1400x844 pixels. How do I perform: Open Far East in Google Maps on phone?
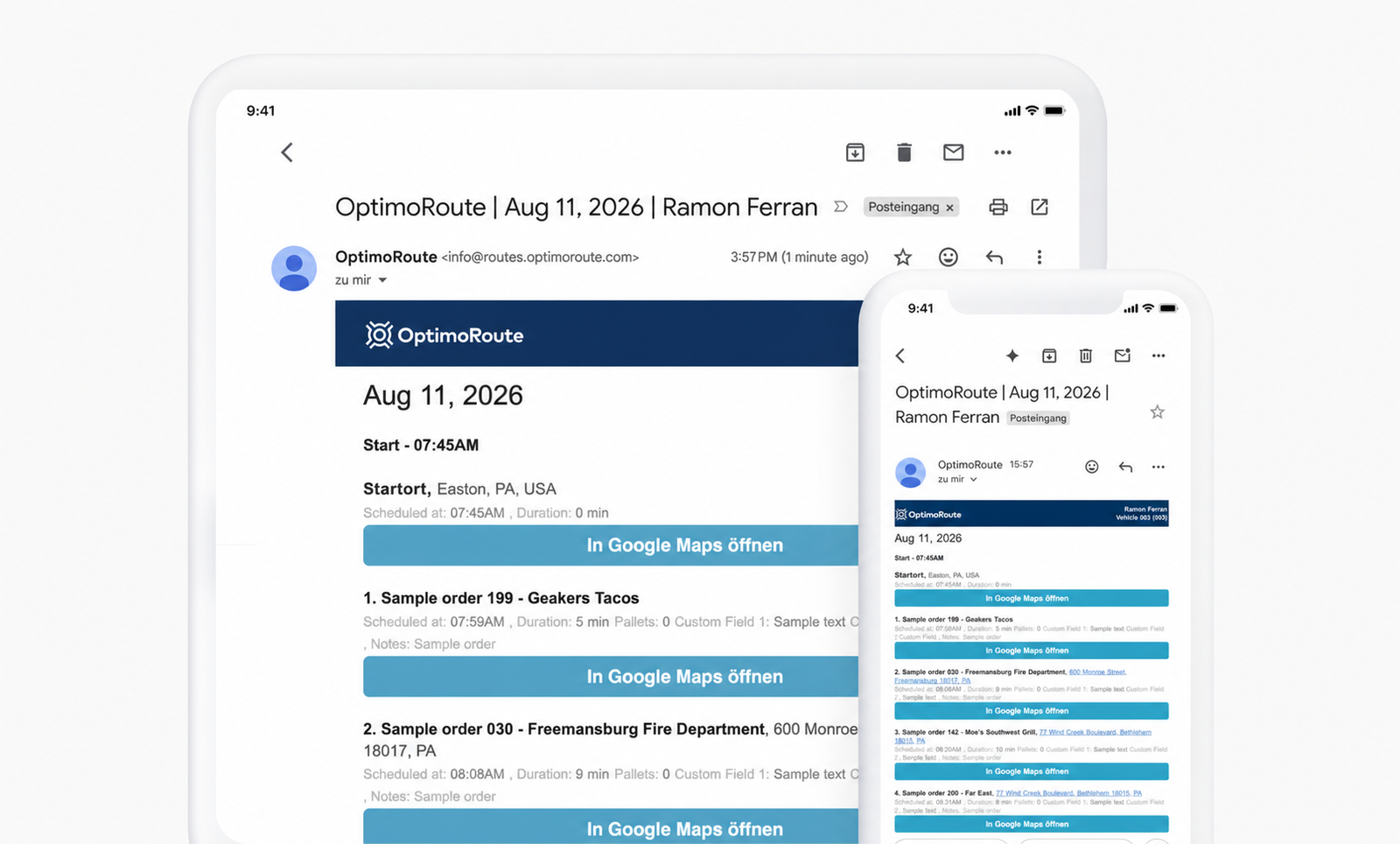click(x=1032, y=824)
